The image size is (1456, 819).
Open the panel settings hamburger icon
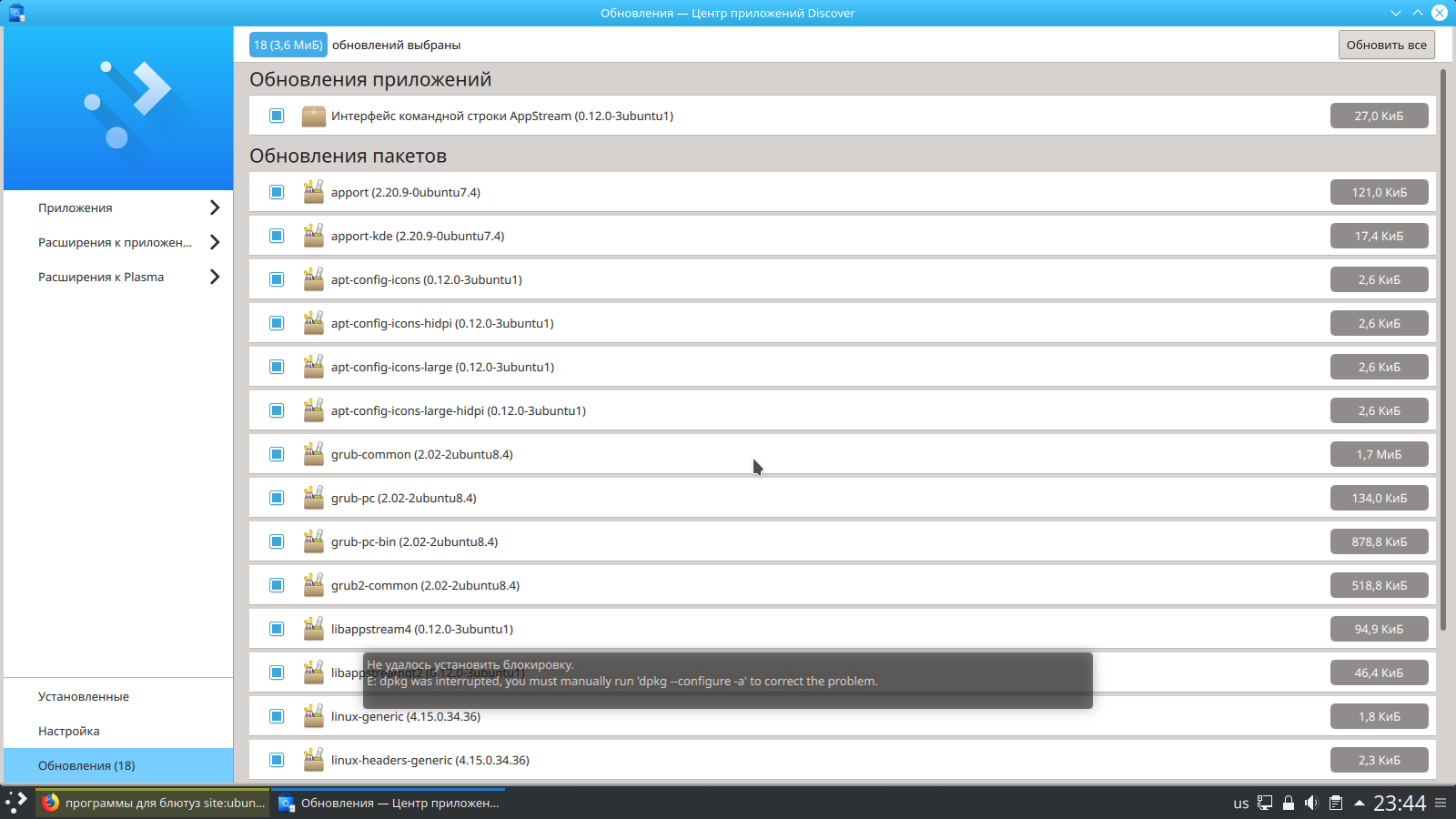[x=1441, y=803]
